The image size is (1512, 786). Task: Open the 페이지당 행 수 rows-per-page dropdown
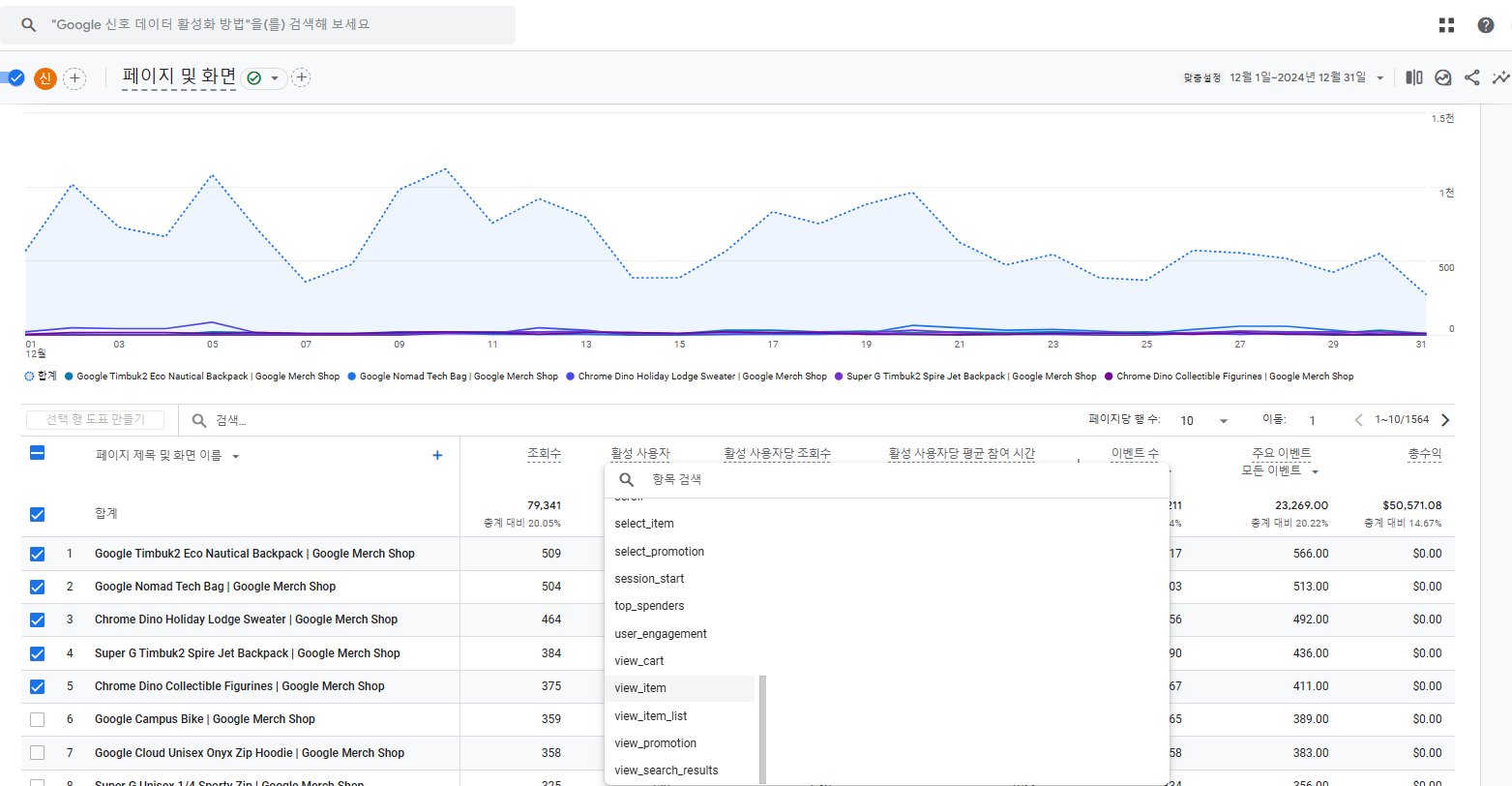1203,420
